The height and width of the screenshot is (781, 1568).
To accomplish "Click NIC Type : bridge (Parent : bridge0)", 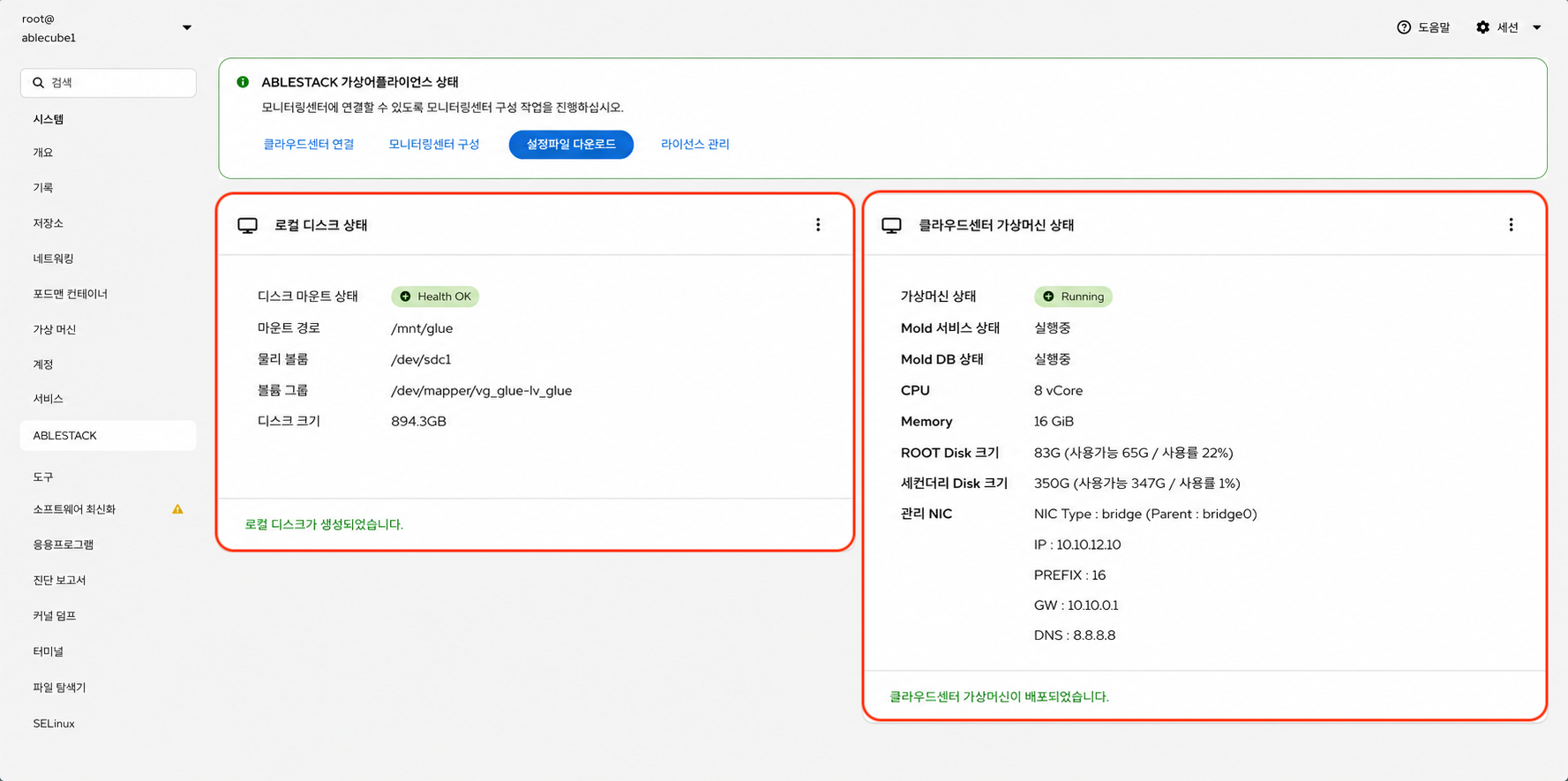I will coord(1145,514).
